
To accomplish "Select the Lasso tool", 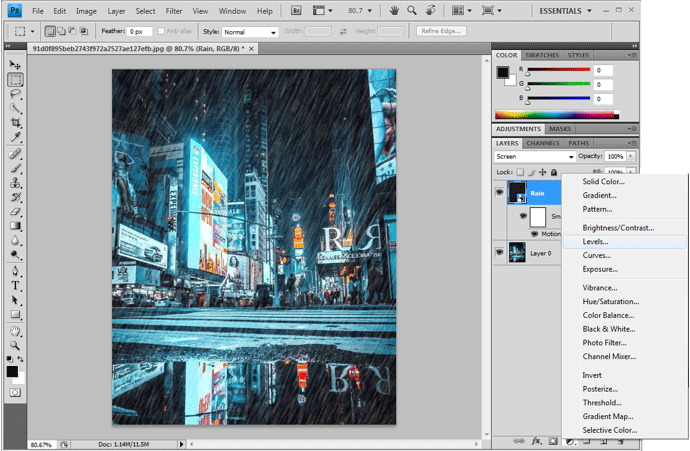I will point(15,93).
